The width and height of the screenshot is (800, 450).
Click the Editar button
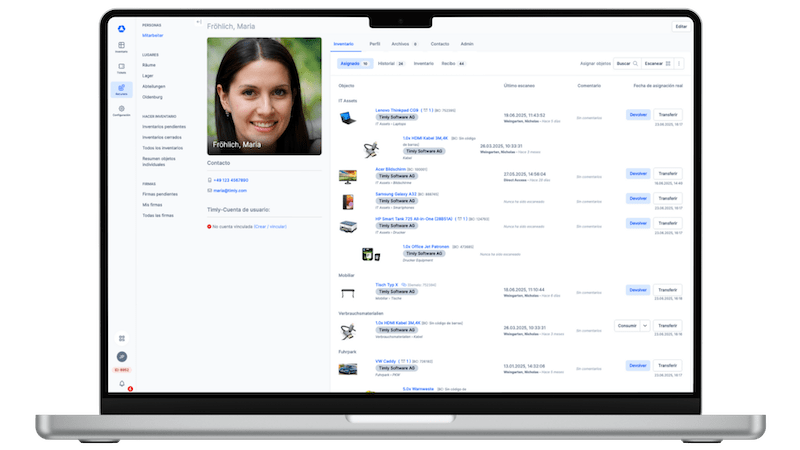pyautogui.click(x=681, y=27)
